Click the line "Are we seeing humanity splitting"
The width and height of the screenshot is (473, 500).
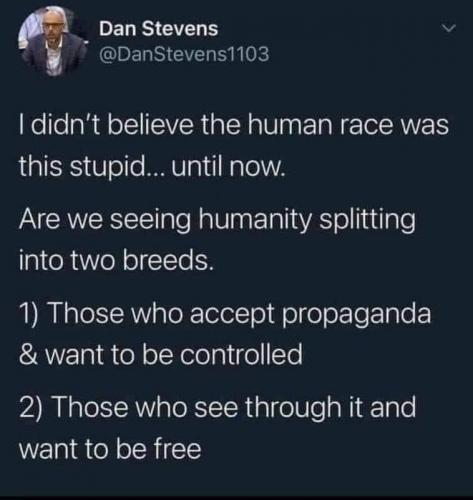tap(217, 222)
